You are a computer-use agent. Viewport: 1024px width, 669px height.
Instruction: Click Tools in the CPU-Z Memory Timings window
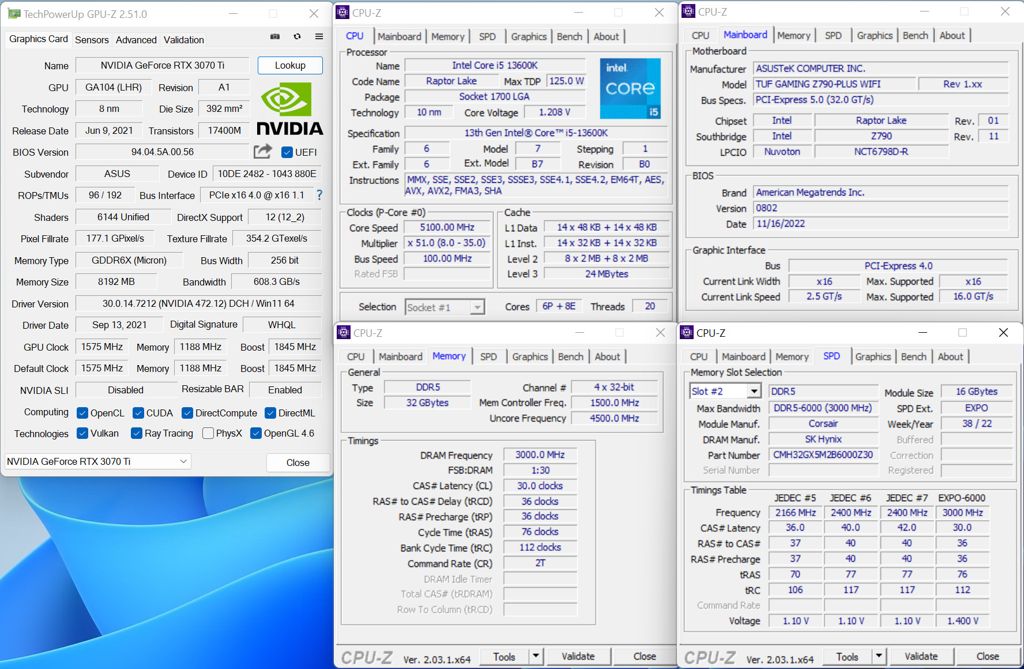pos(504,656)
